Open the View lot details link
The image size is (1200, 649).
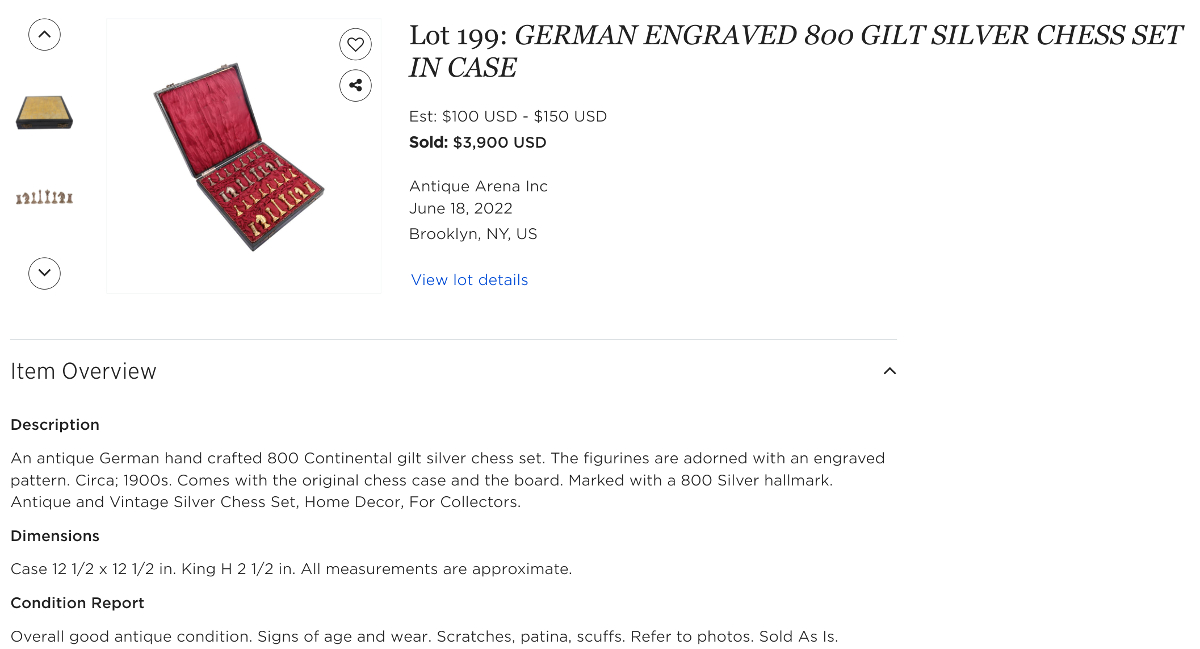tap(469, 280)
